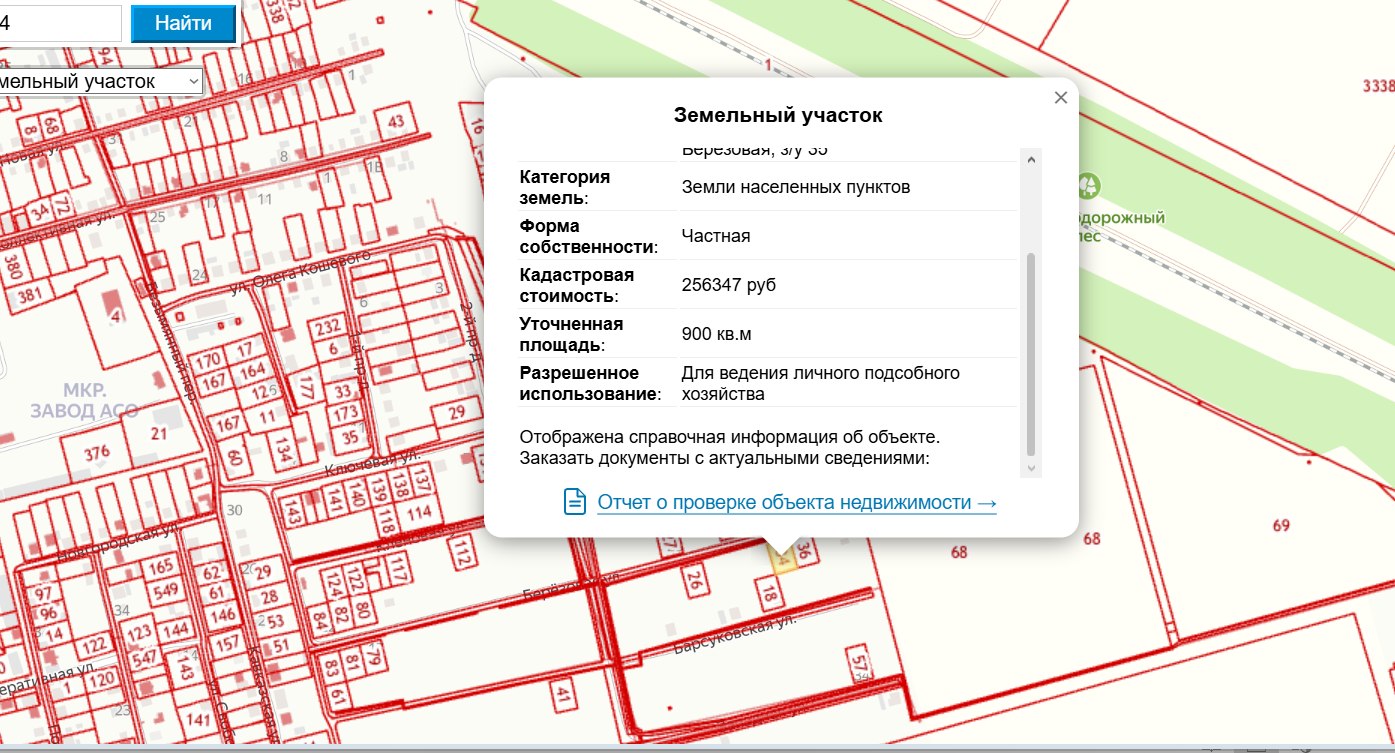Click the 'МКР. ЗАВОД АСО' district label
The image size is (1395, 753).
pyautogui.click(x=84, y=399)
